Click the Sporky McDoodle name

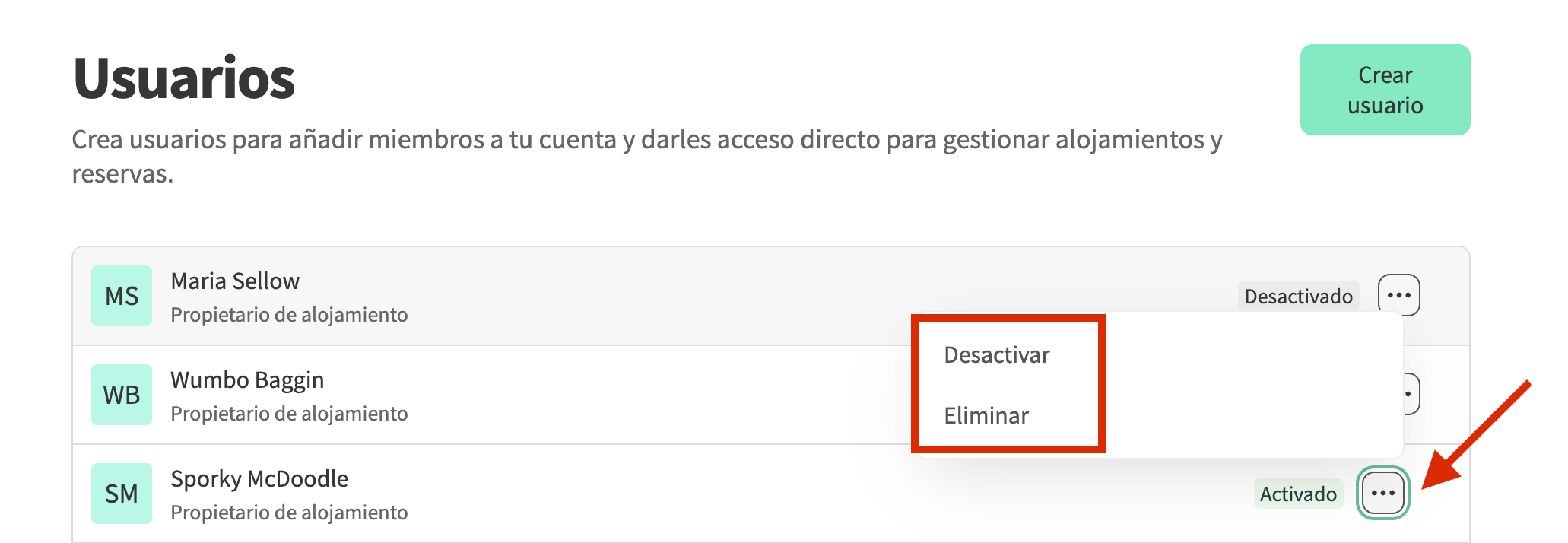click(x=259, y=479)
